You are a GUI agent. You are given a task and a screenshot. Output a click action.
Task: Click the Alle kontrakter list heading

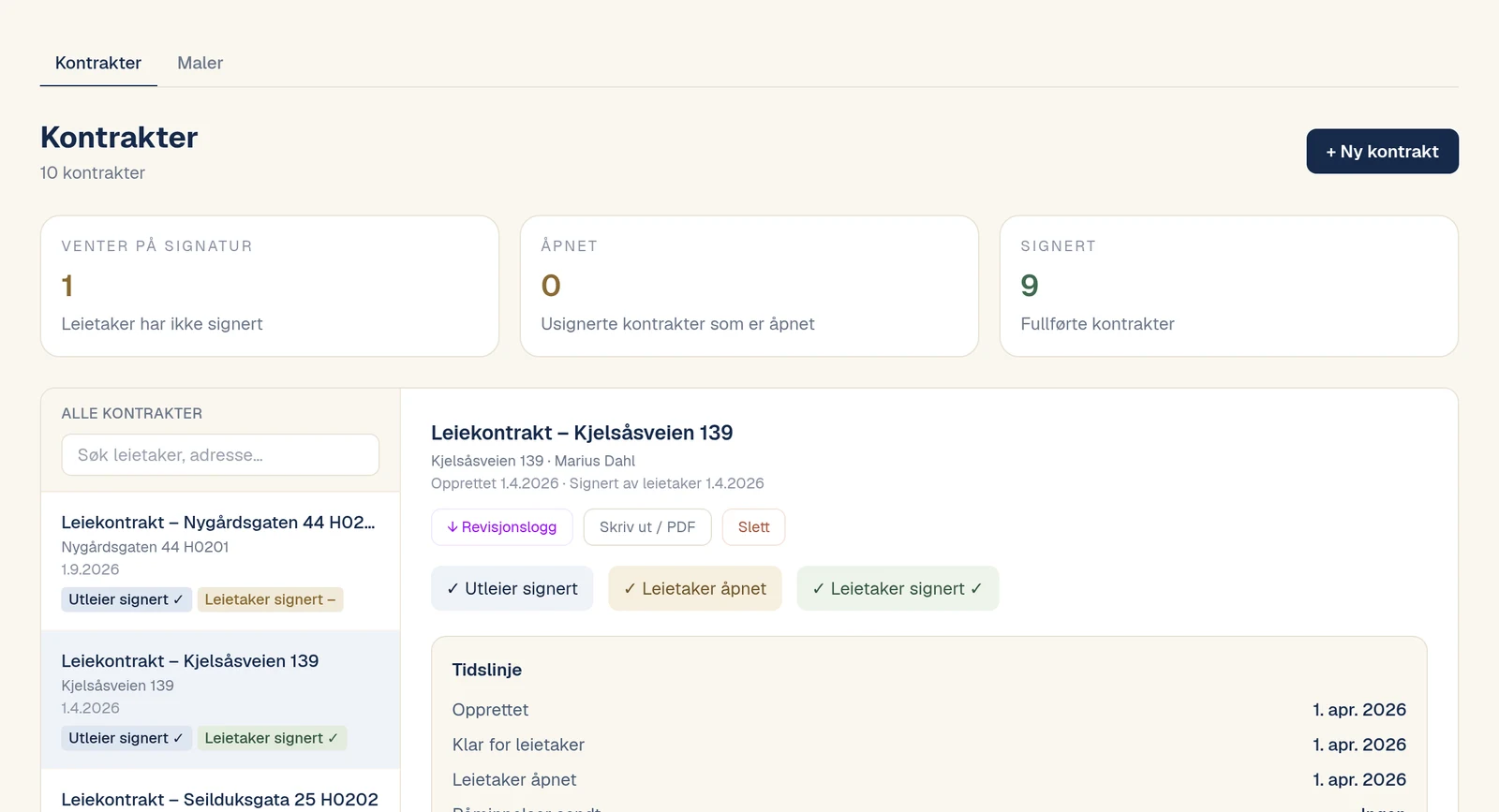[x=132, y=413]
